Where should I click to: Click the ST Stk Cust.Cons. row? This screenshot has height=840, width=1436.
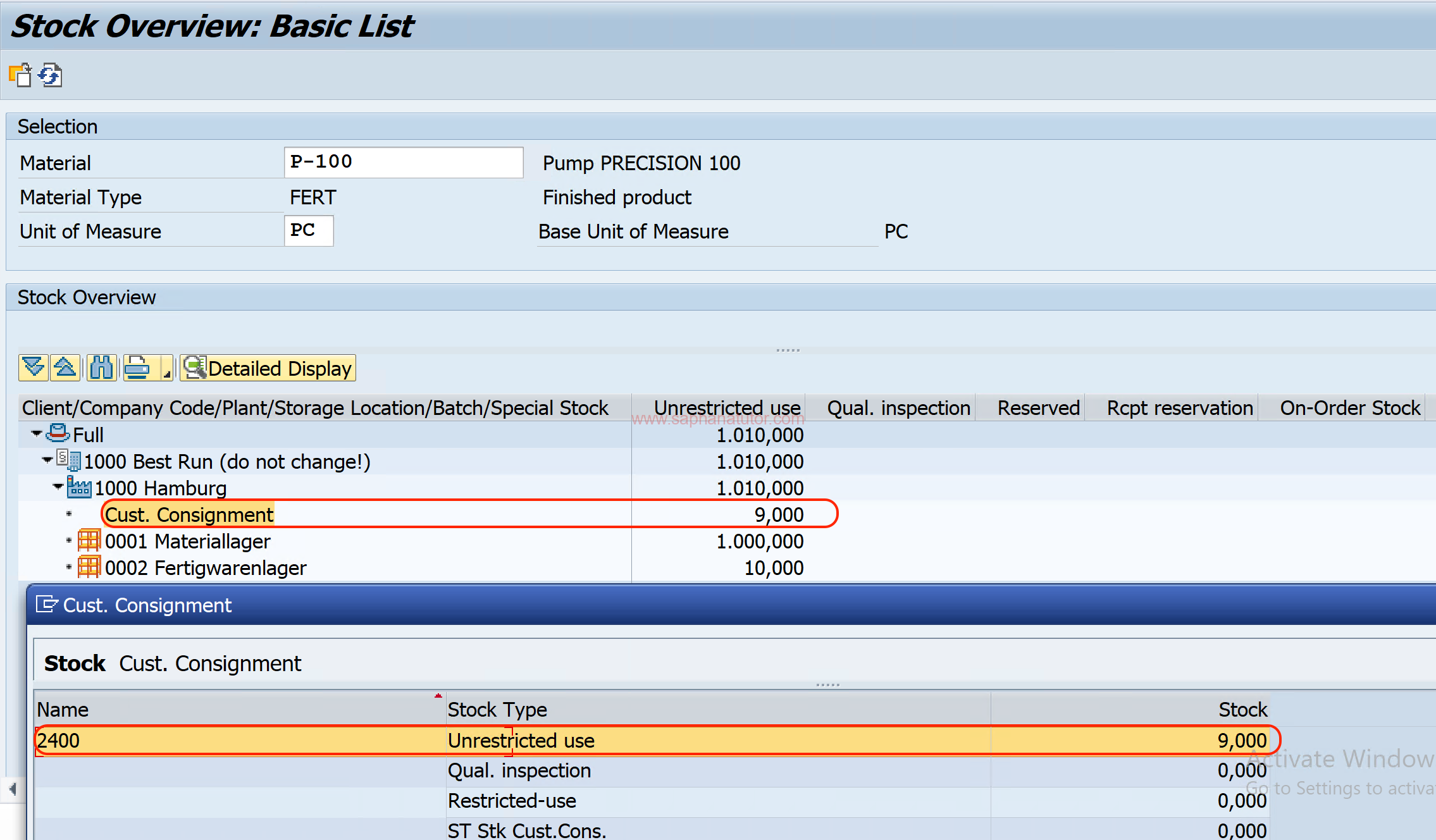pyautogui.click(x=652, y=830)
